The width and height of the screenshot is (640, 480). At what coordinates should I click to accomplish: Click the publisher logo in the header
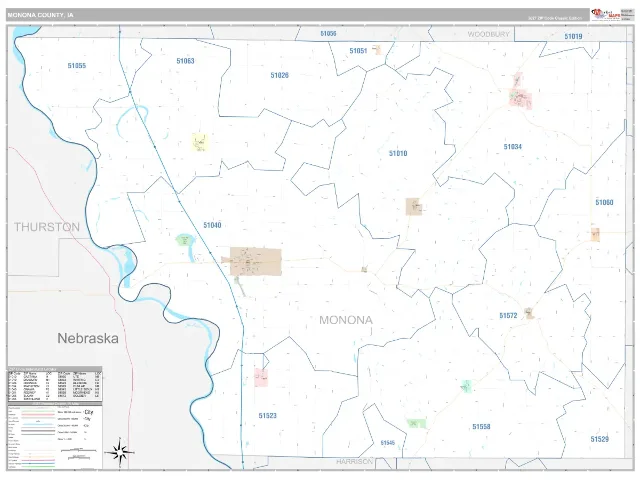(606, 15)
